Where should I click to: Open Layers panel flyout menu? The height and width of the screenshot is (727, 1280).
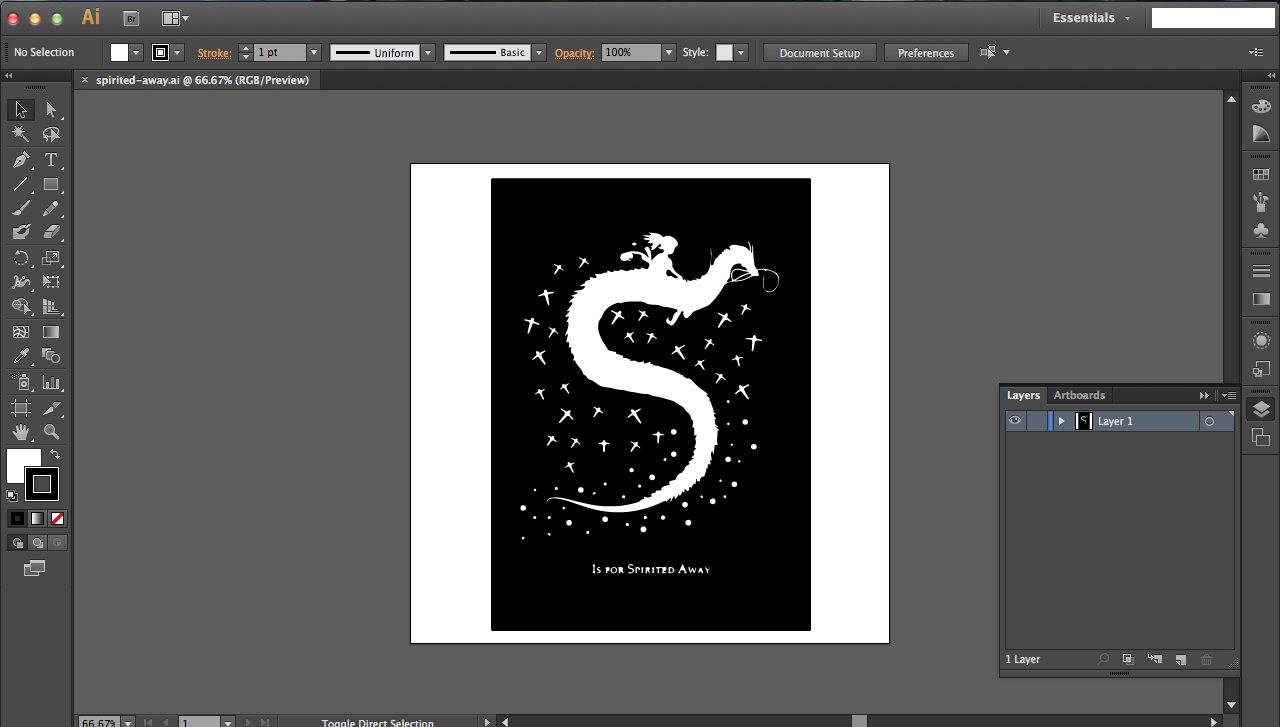[1229, 395]
